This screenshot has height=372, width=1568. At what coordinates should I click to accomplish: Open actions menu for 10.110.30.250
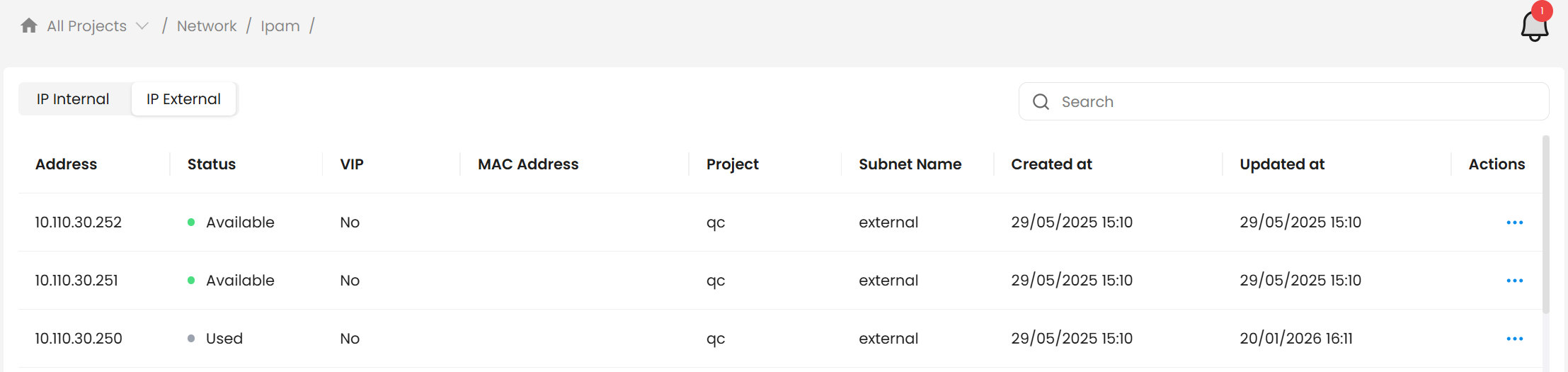1514,339
